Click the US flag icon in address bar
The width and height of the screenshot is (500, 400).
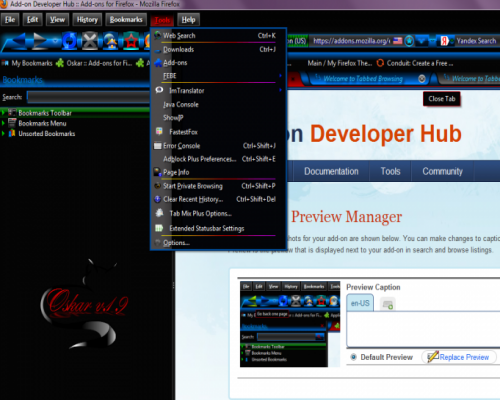[397, 41]
